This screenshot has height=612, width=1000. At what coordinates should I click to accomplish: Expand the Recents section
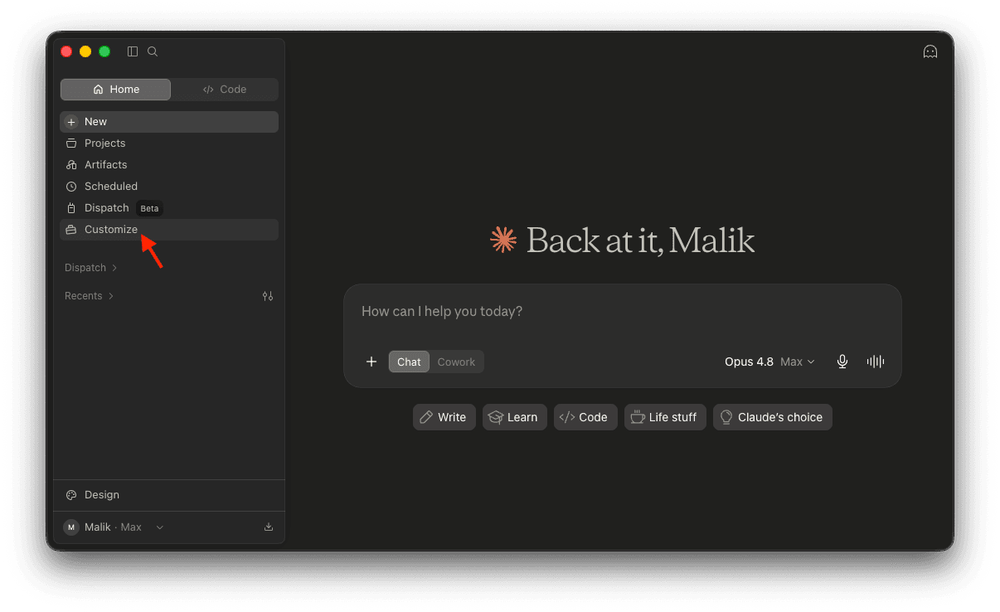(89, 296)
